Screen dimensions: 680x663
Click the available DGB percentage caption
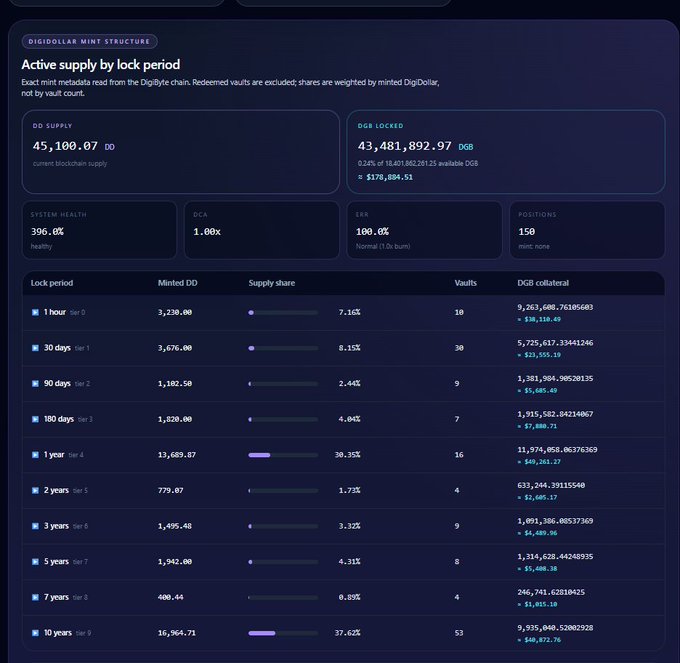(418, 163)
